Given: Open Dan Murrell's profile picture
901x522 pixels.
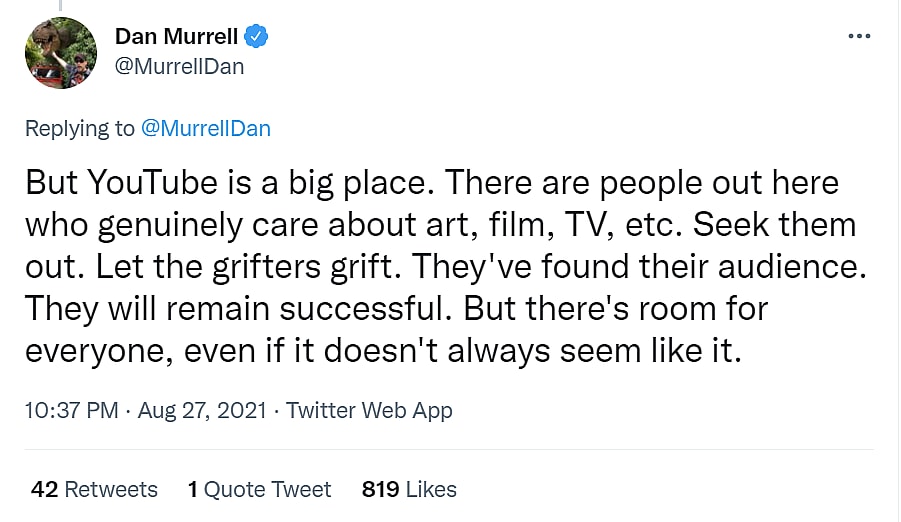Looking at the screenshot, I should [61, 54].
